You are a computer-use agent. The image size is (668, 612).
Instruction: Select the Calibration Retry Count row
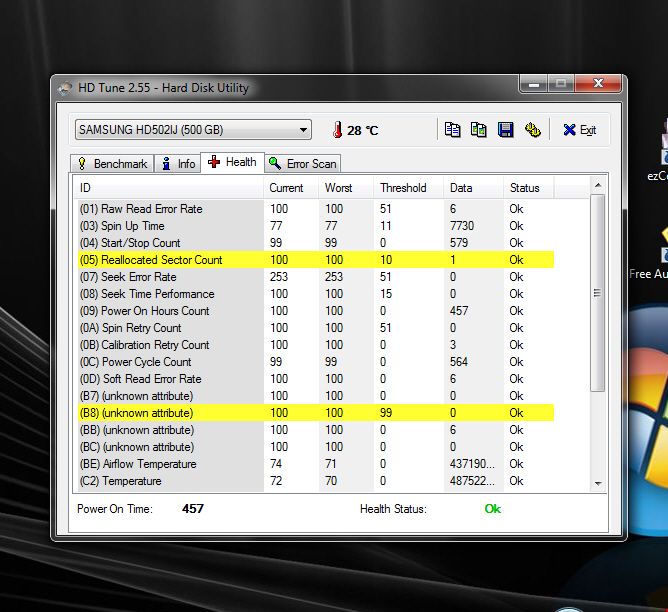(x=316, y=345)
